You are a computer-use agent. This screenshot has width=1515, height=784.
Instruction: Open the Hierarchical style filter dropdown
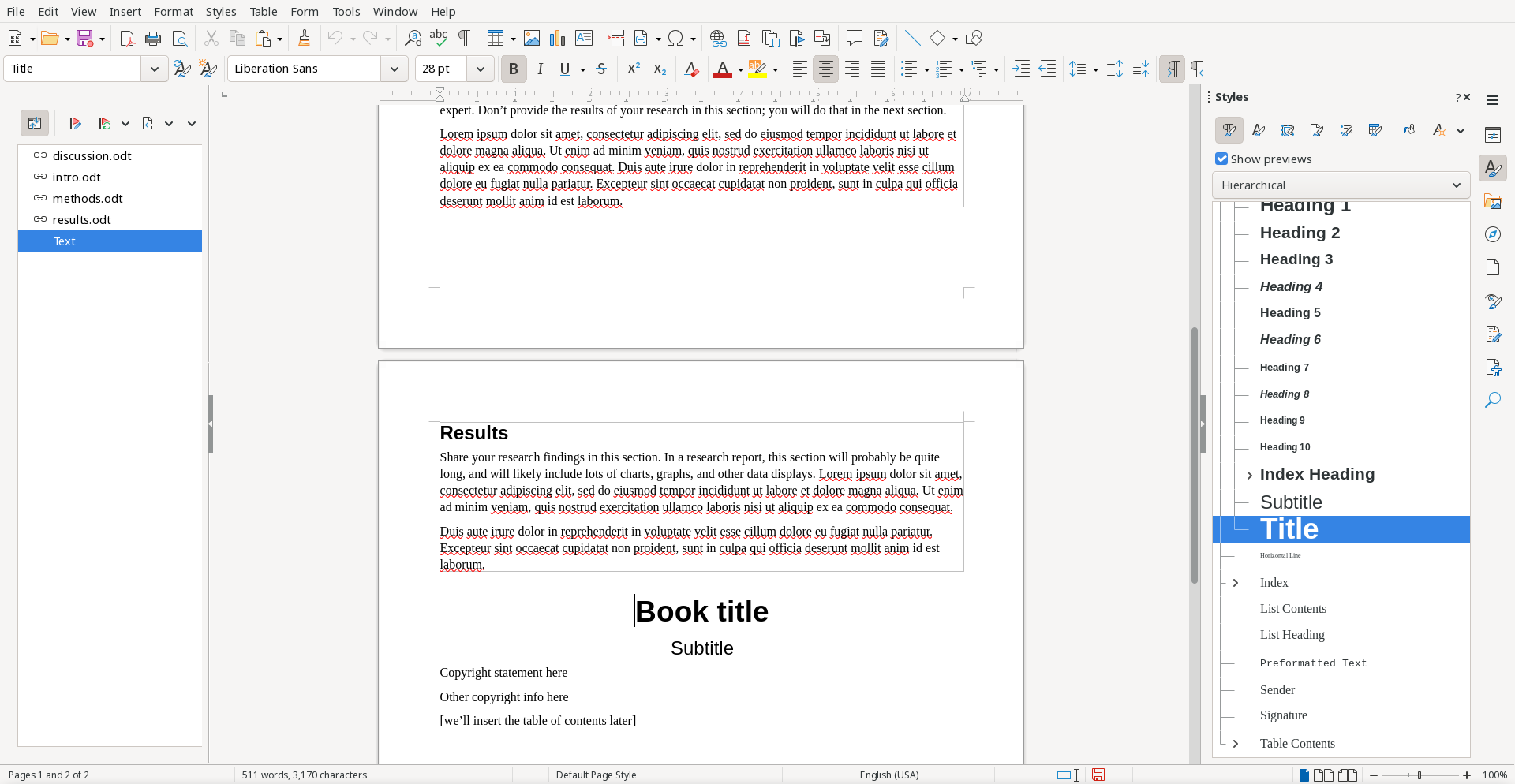coord(1341,185)
